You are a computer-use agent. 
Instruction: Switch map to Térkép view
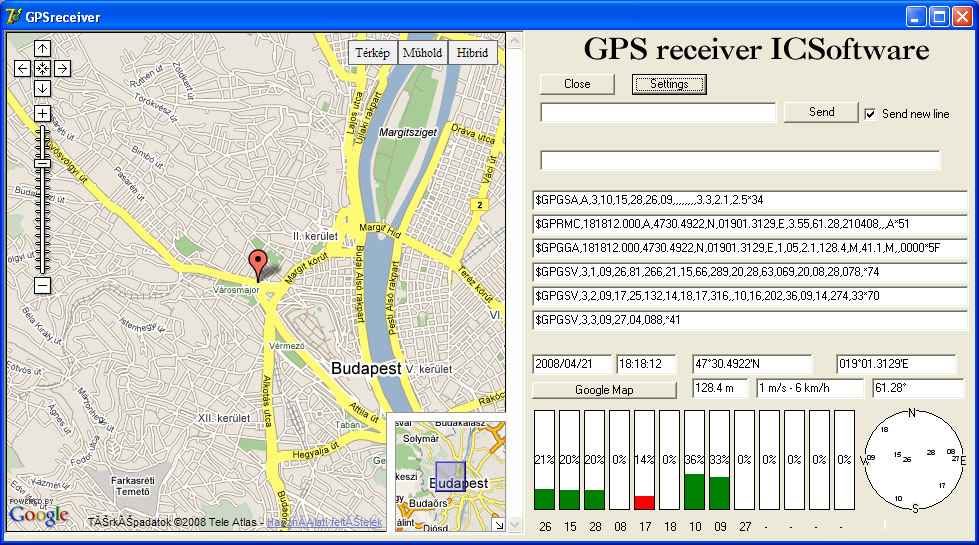pyautogui.click(x=372, y=53)
